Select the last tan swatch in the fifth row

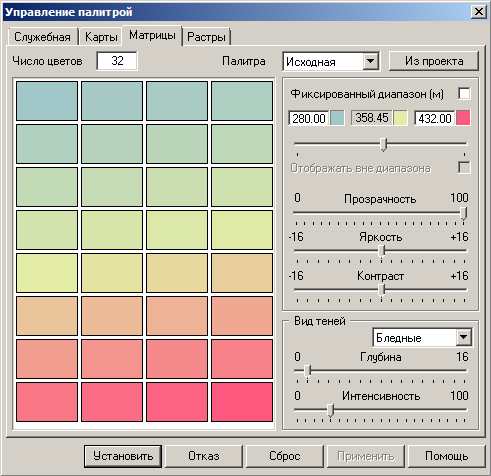(242, 273)
